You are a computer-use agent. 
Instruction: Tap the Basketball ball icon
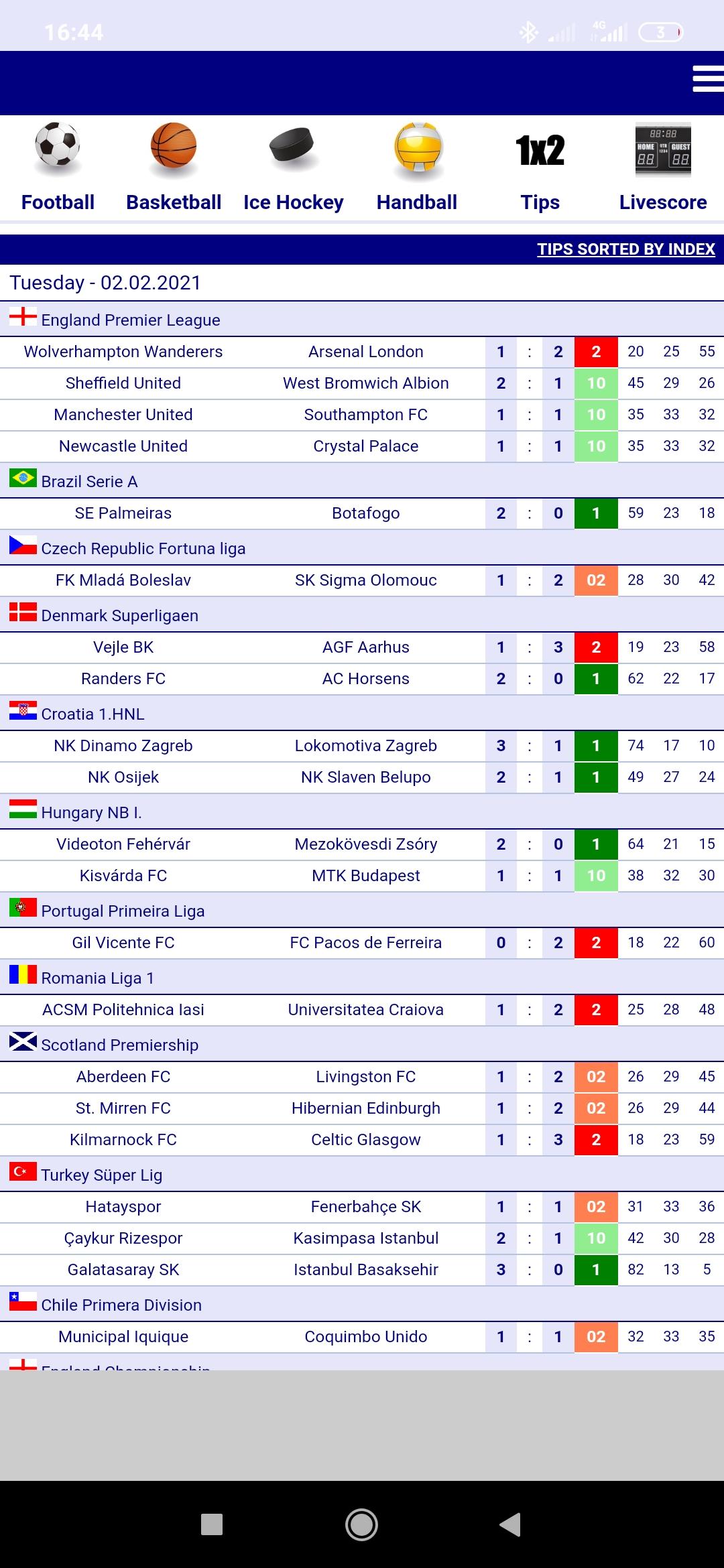(174, 146)
